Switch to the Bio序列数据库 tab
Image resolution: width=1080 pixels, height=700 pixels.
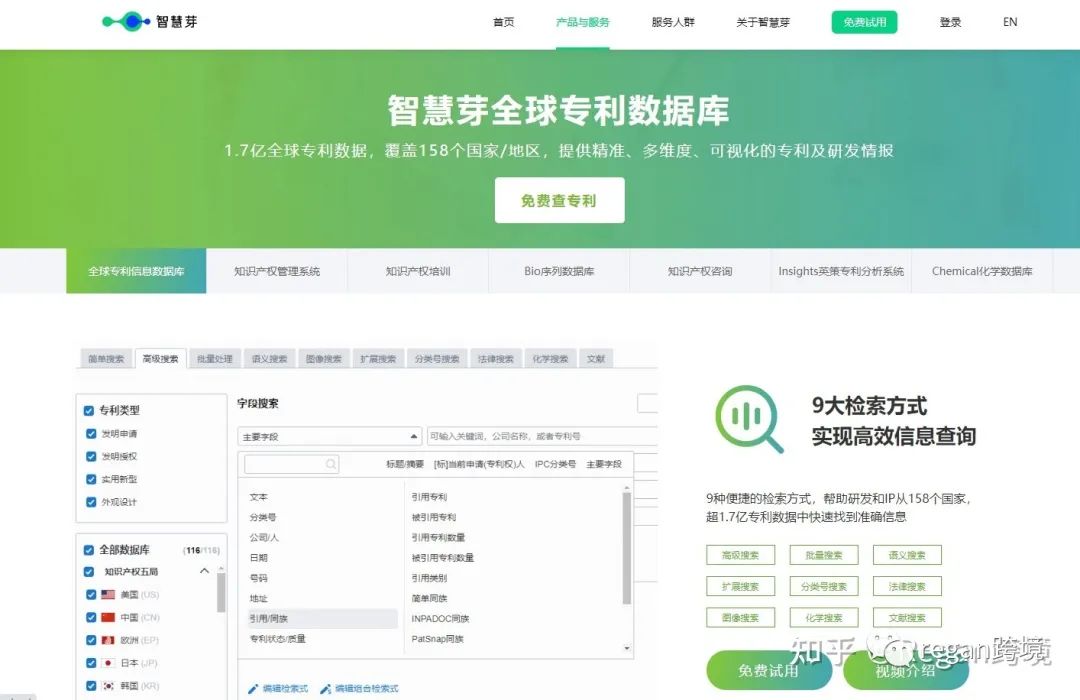pyautogui.click(x=559, y=271)
